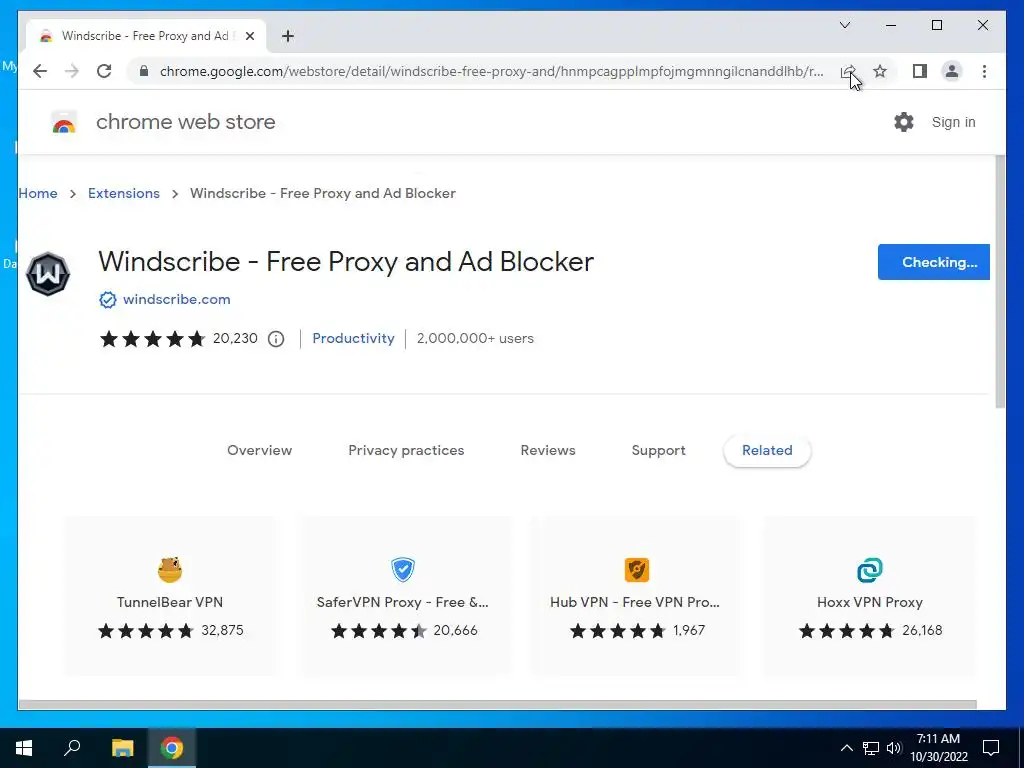This screenshot has width=1024, height=768.
Task: Bookmark this tab with the star icon
Action: tap(880, 71)
